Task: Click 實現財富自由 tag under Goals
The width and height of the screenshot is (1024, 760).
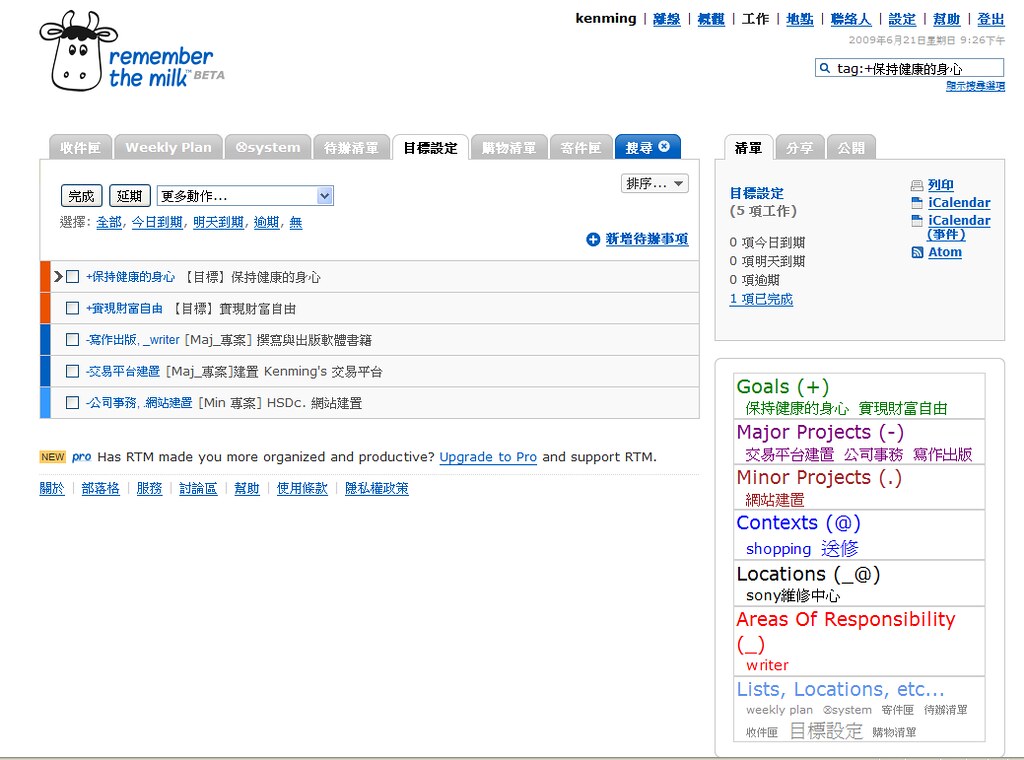Action: pos(903,409)
